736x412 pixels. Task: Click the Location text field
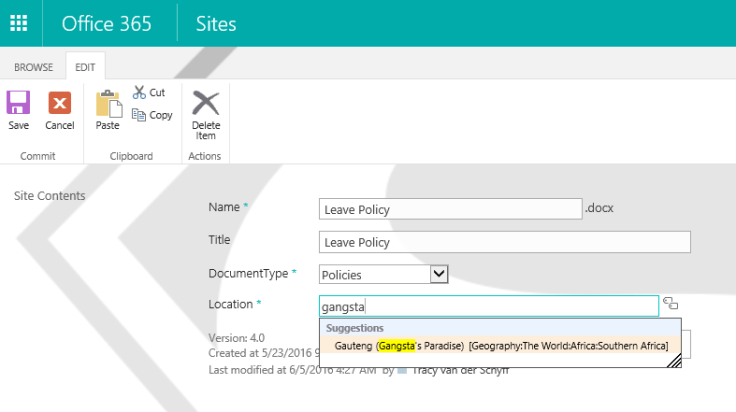[x=488, y=306]
